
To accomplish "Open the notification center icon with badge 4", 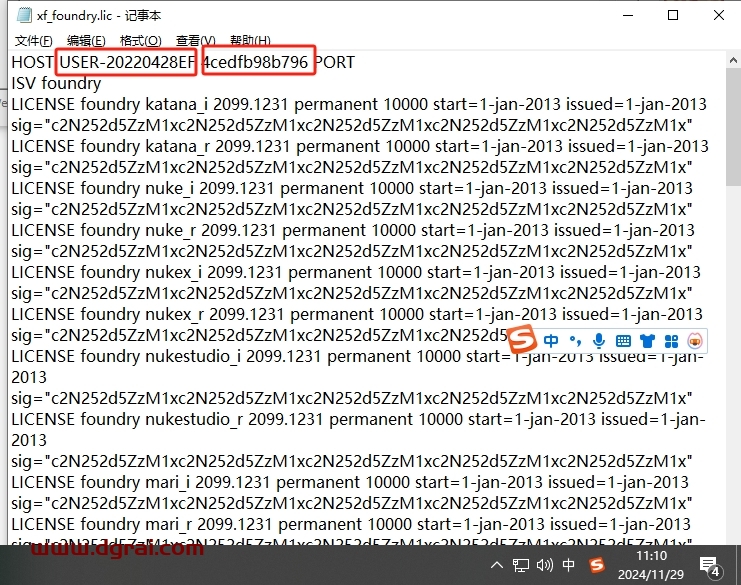I will coord(709,566).
